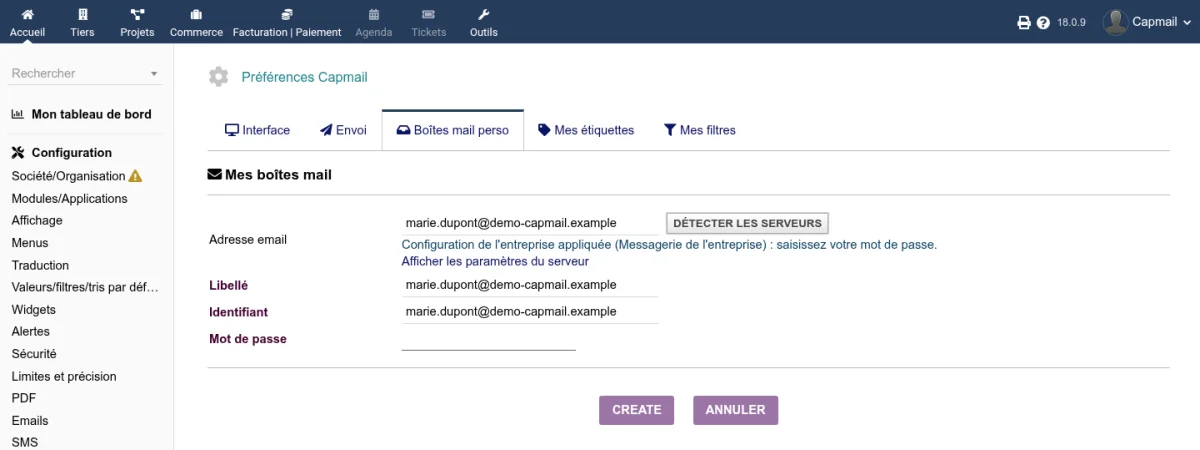Expand the Capmail user dropdown arrow
The height and width of the screenshot is (450, 1200).
[1187, 22]
